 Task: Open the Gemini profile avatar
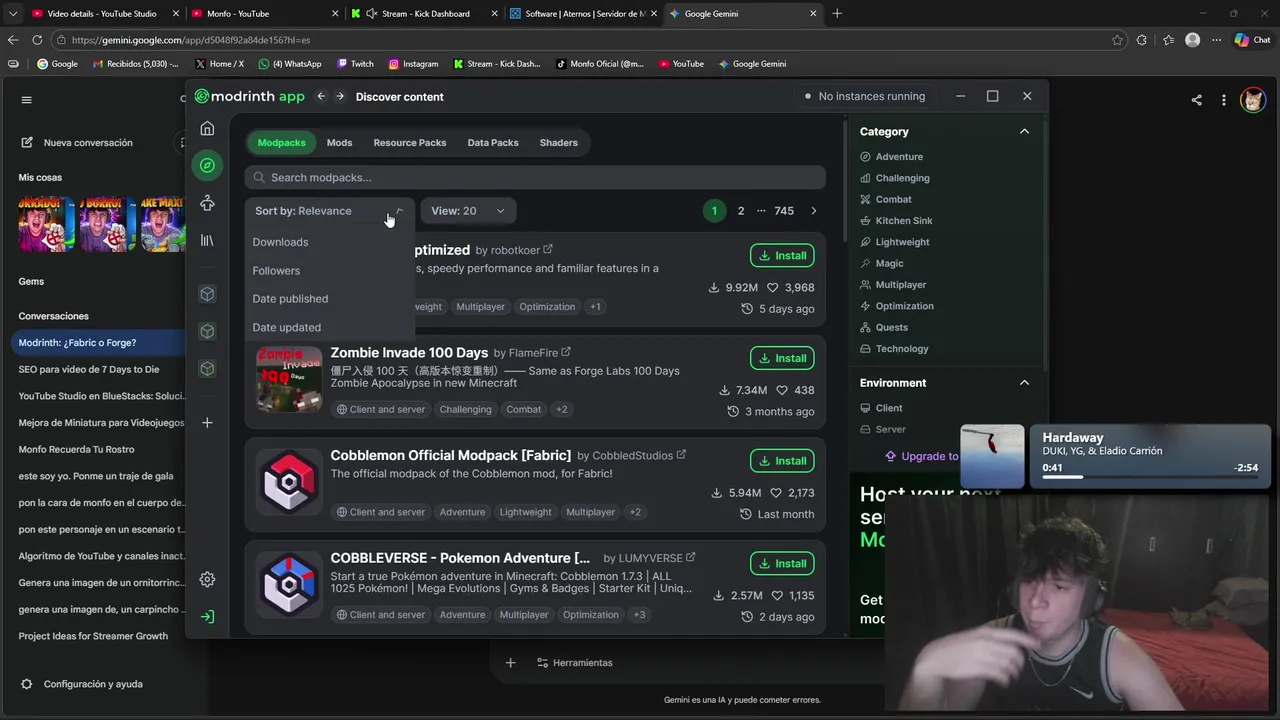(1253, 100)
